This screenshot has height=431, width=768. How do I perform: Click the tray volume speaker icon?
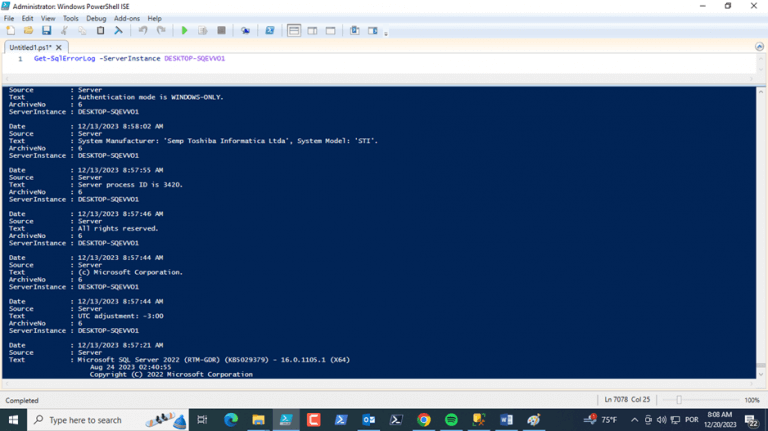[x=661, y=420]
